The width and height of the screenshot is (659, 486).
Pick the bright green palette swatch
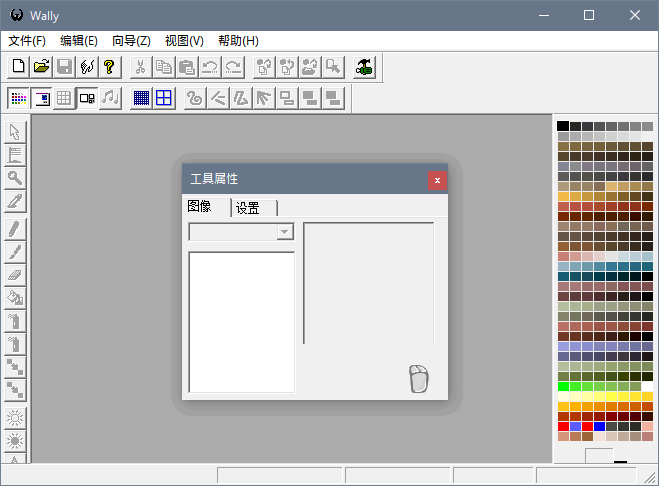coord(563,386)
